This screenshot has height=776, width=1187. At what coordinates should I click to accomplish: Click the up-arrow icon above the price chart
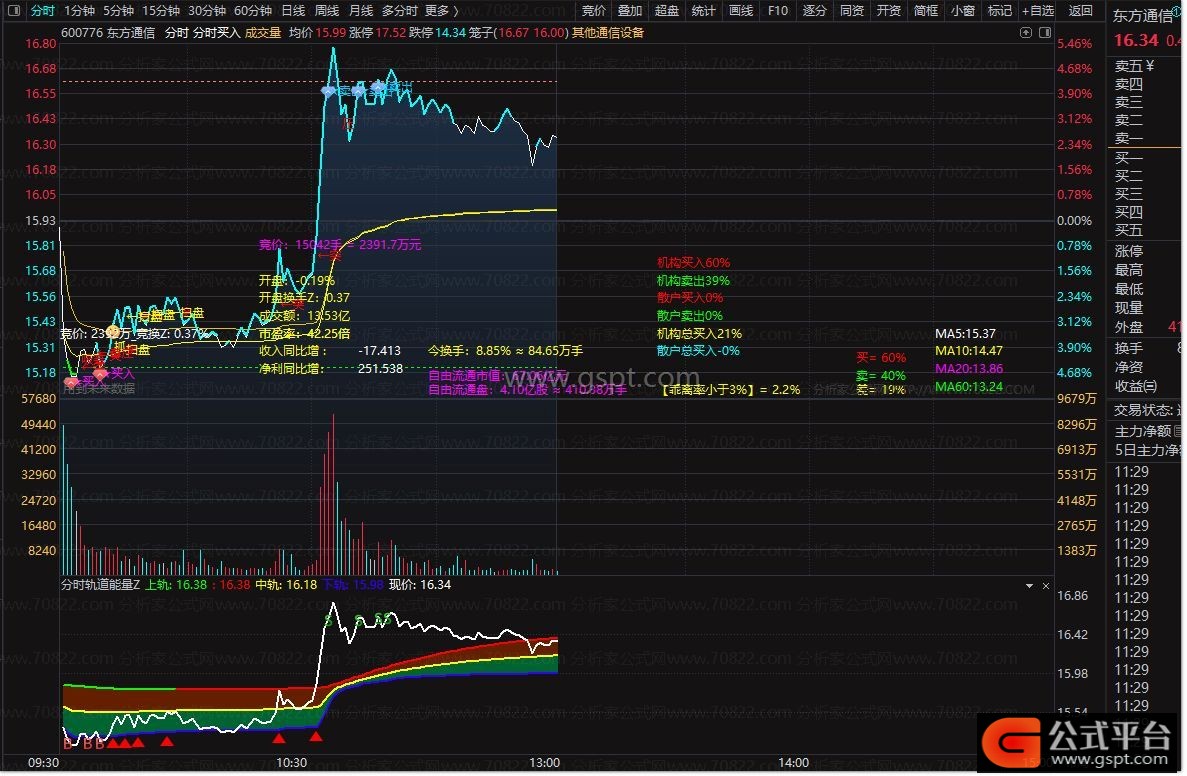pos(1026,32)
